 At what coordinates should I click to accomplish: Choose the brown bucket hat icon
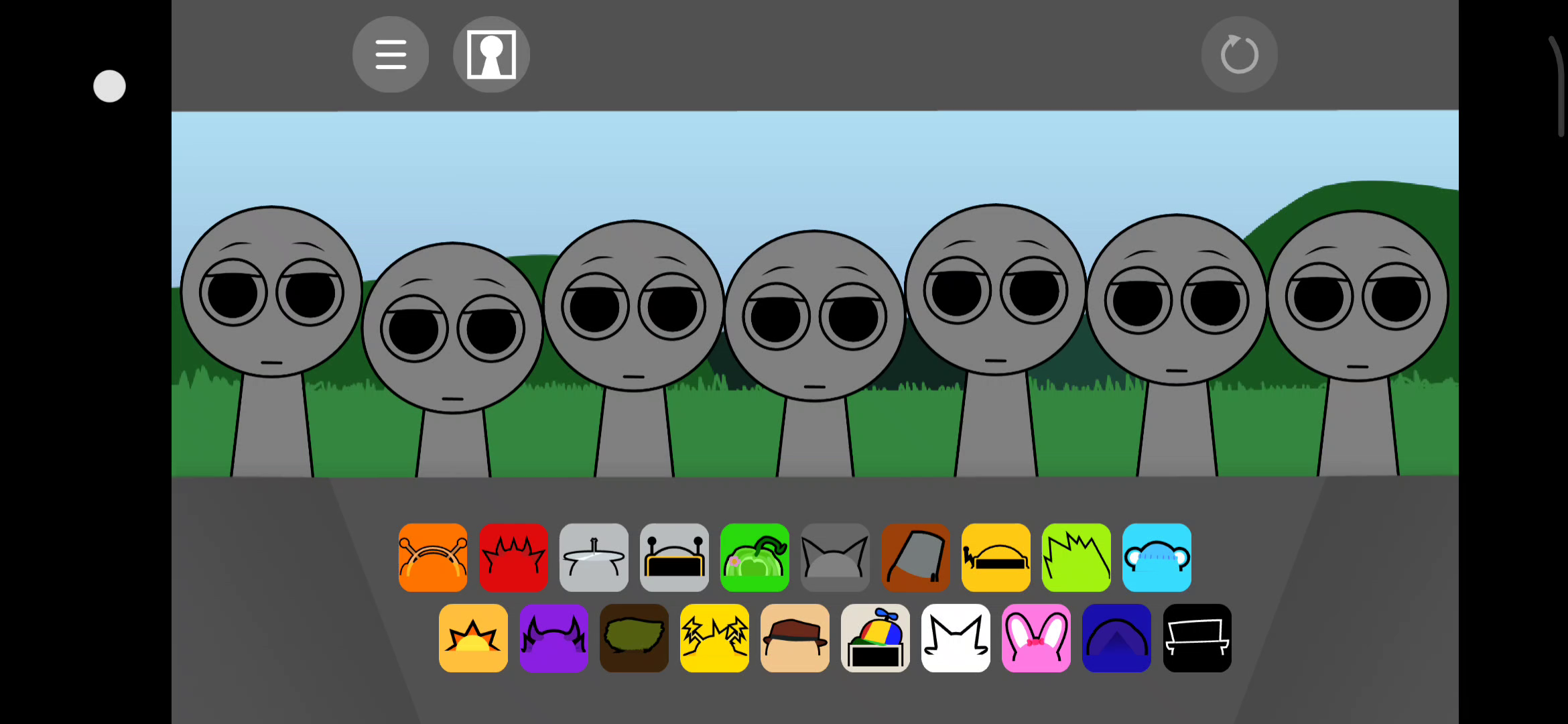coord(915,558)
